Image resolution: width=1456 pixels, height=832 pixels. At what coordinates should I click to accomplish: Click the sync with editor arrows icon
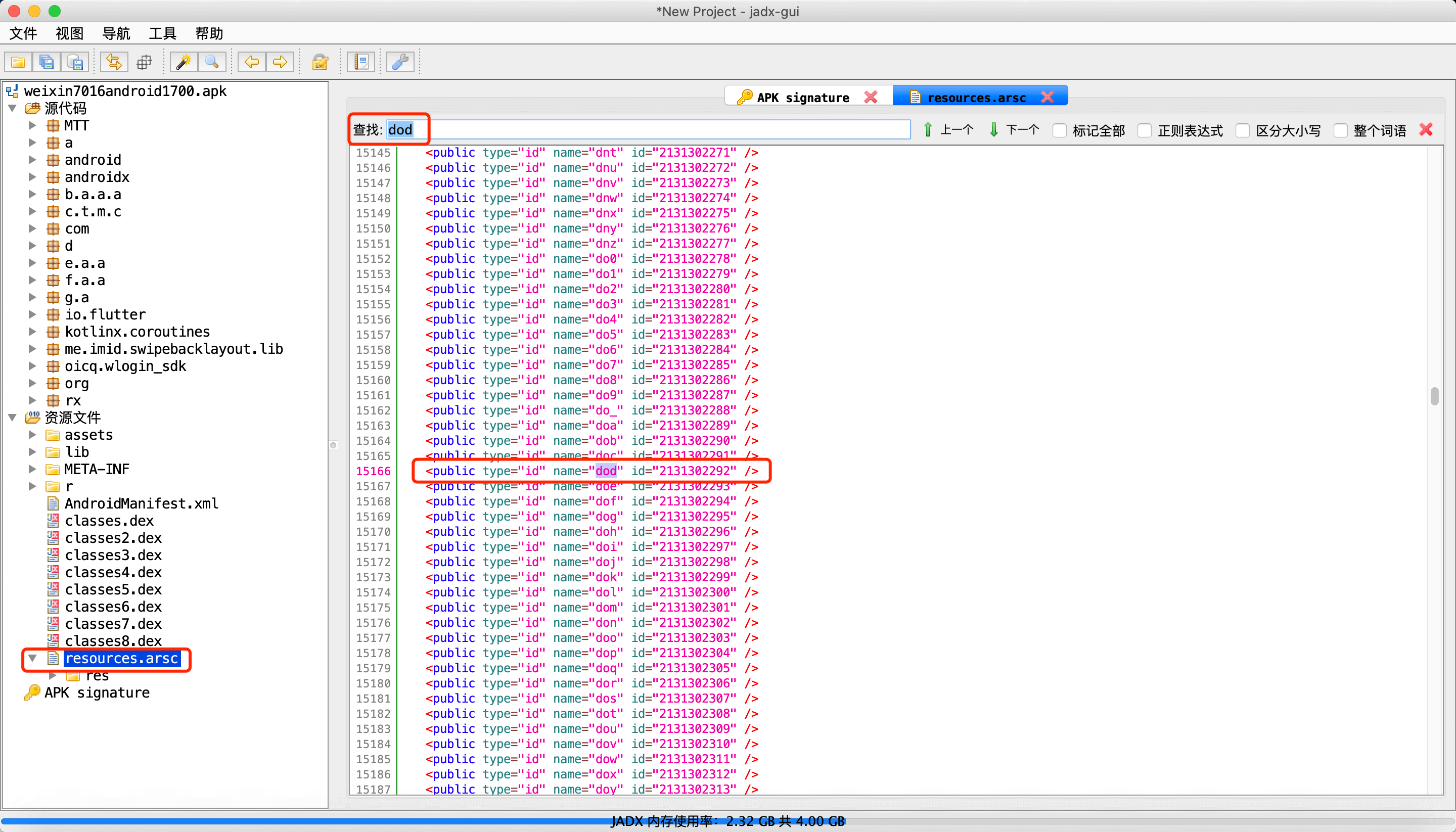pyautogui.click(x=114, y=62)
